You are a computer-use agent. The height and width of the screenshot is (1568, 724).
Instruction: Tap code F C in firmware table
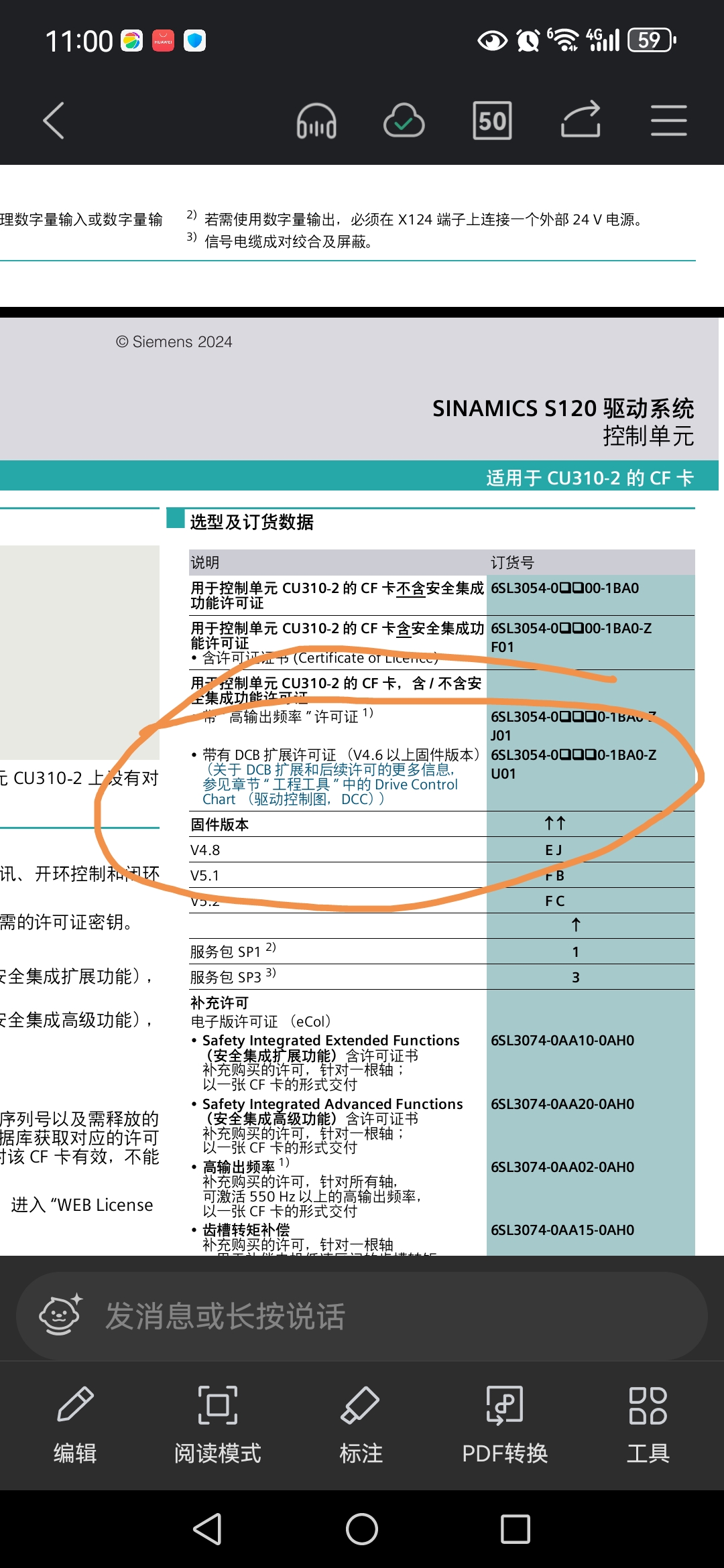(x=554, y=901)
